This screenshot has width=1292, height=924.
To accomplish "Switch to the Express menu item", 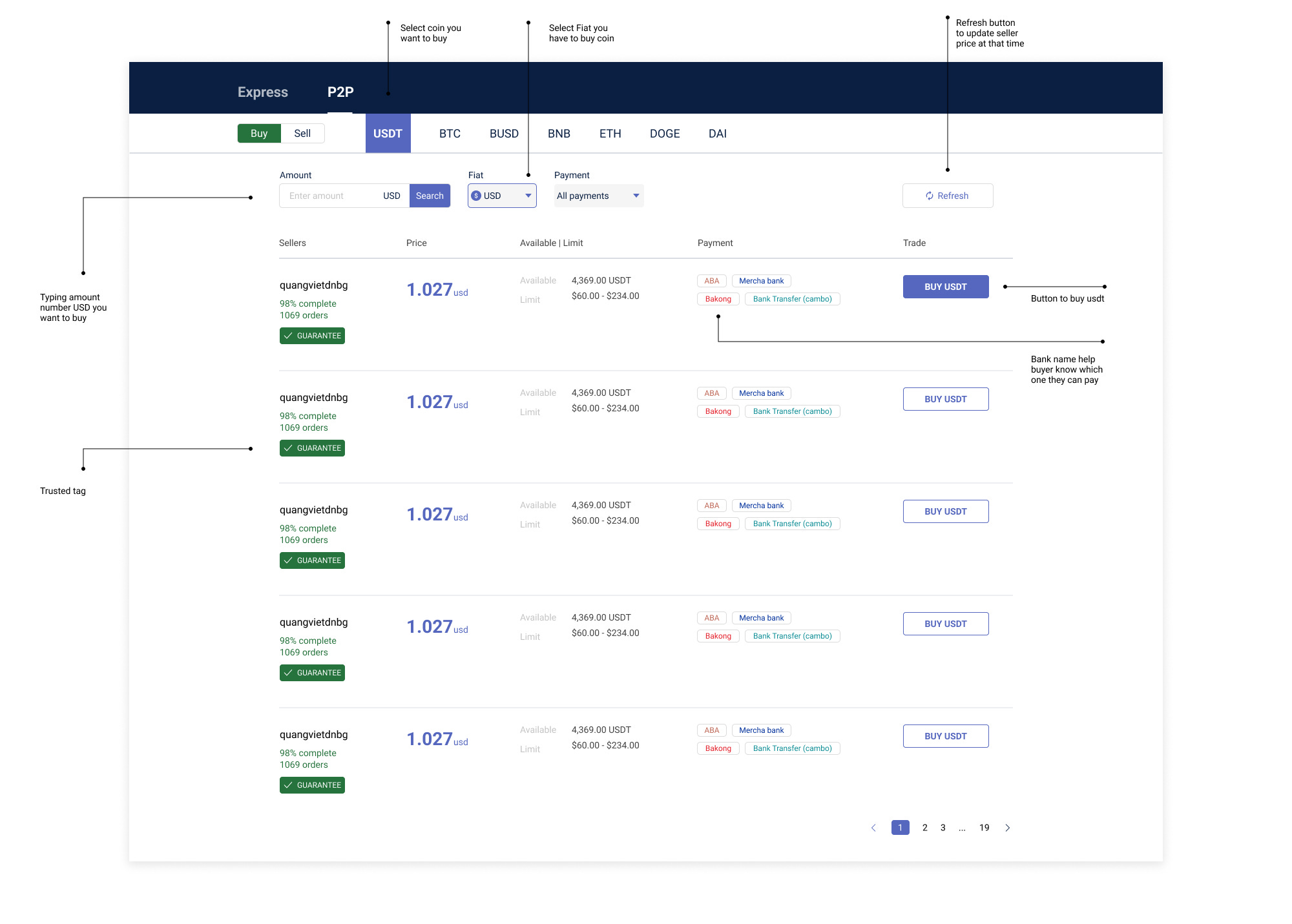I will pyautogui.click(x=262, y=92).
